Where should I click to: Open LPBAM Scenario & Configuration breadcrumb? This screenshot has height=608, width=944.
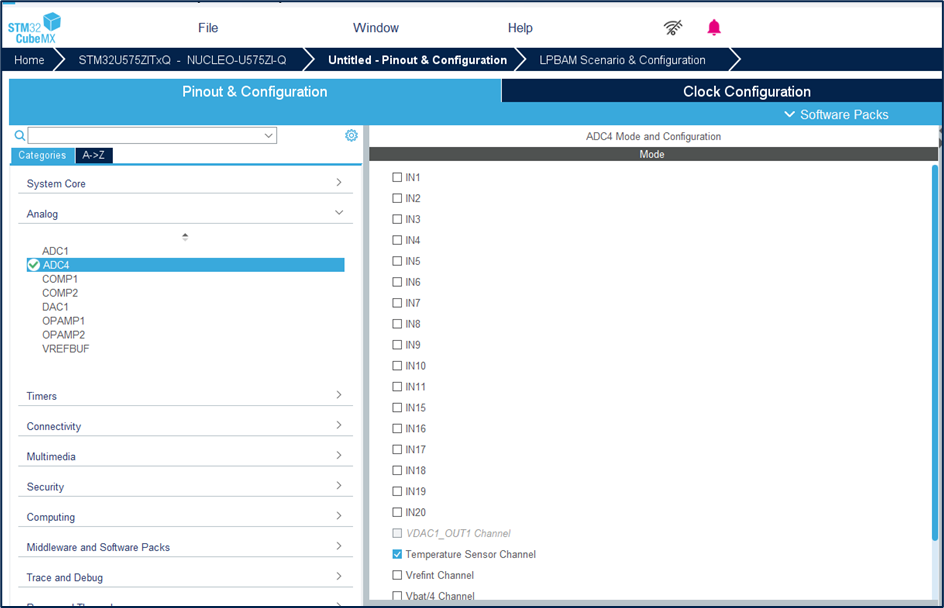pos(622,60)
